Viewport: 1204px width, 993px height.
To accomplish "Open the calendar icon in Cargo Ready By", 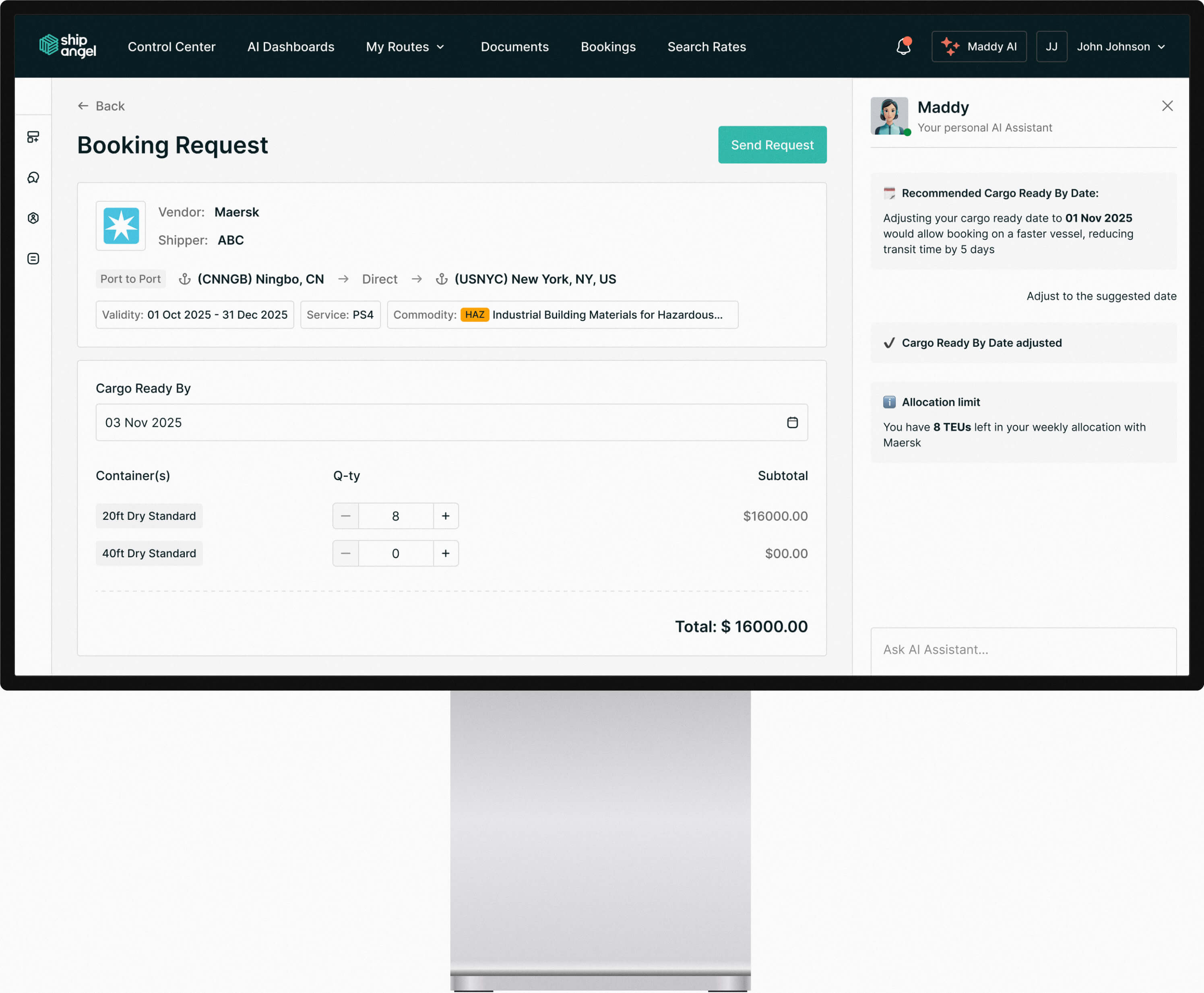I will pyautogui.click(x=792, y=422).
